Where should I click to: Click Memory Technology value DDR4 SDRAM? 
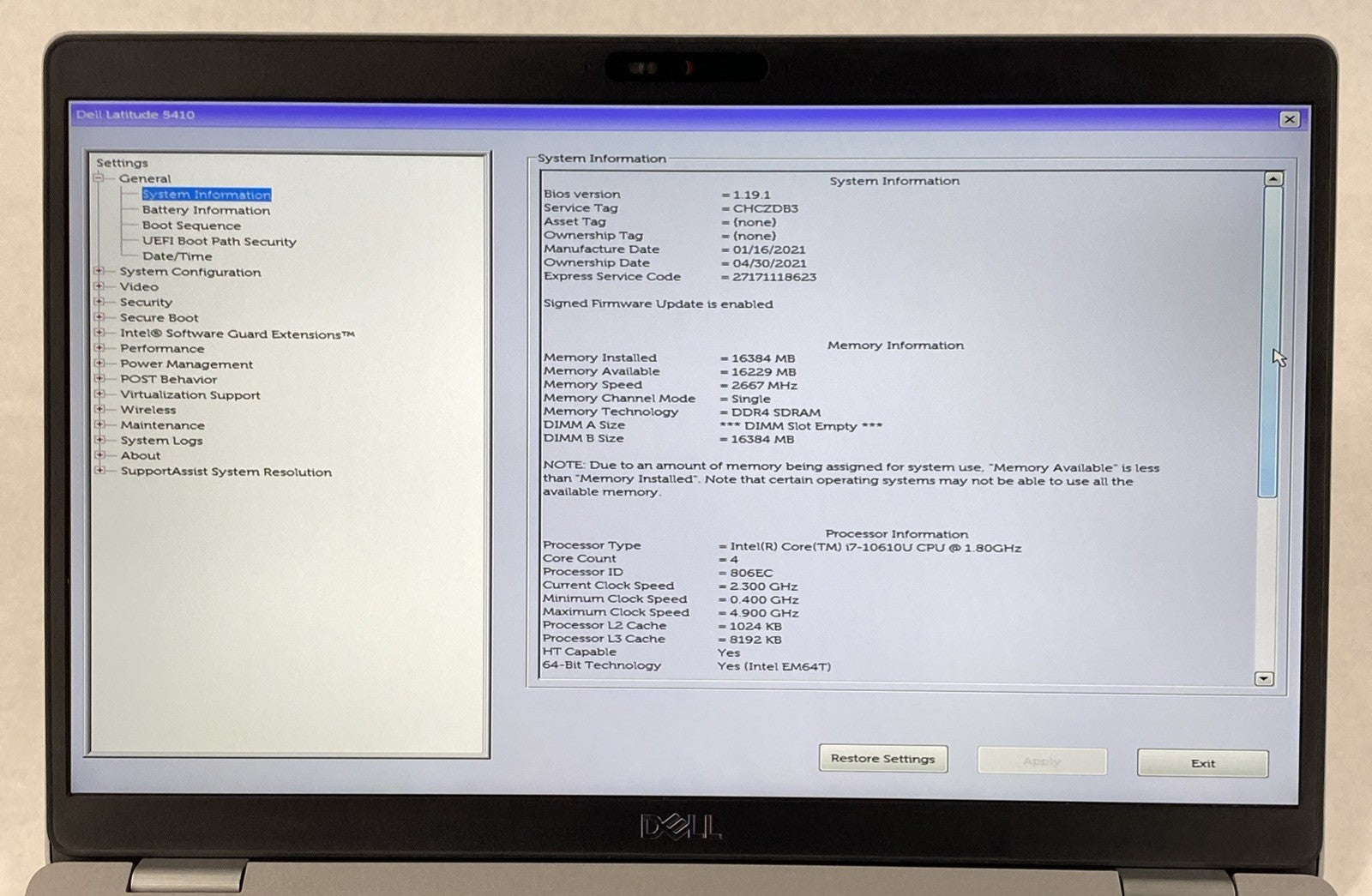click(x=775, y=412)
